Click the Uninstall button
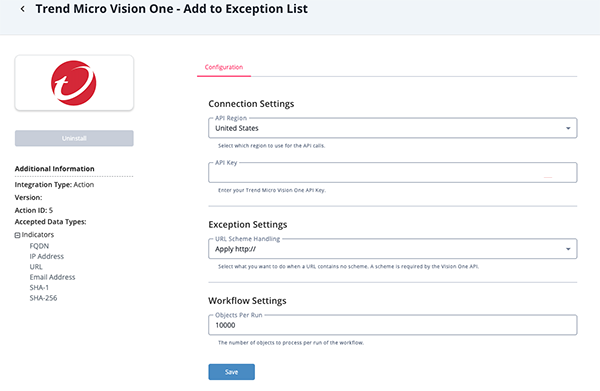The height and width of the screenshot is (391, 600). 74,138
